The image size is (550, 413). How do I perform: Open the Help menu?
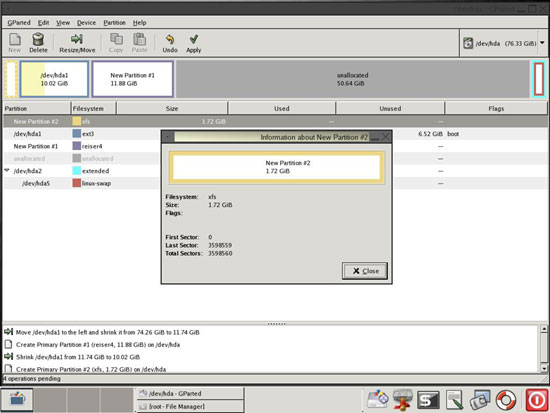139,22
